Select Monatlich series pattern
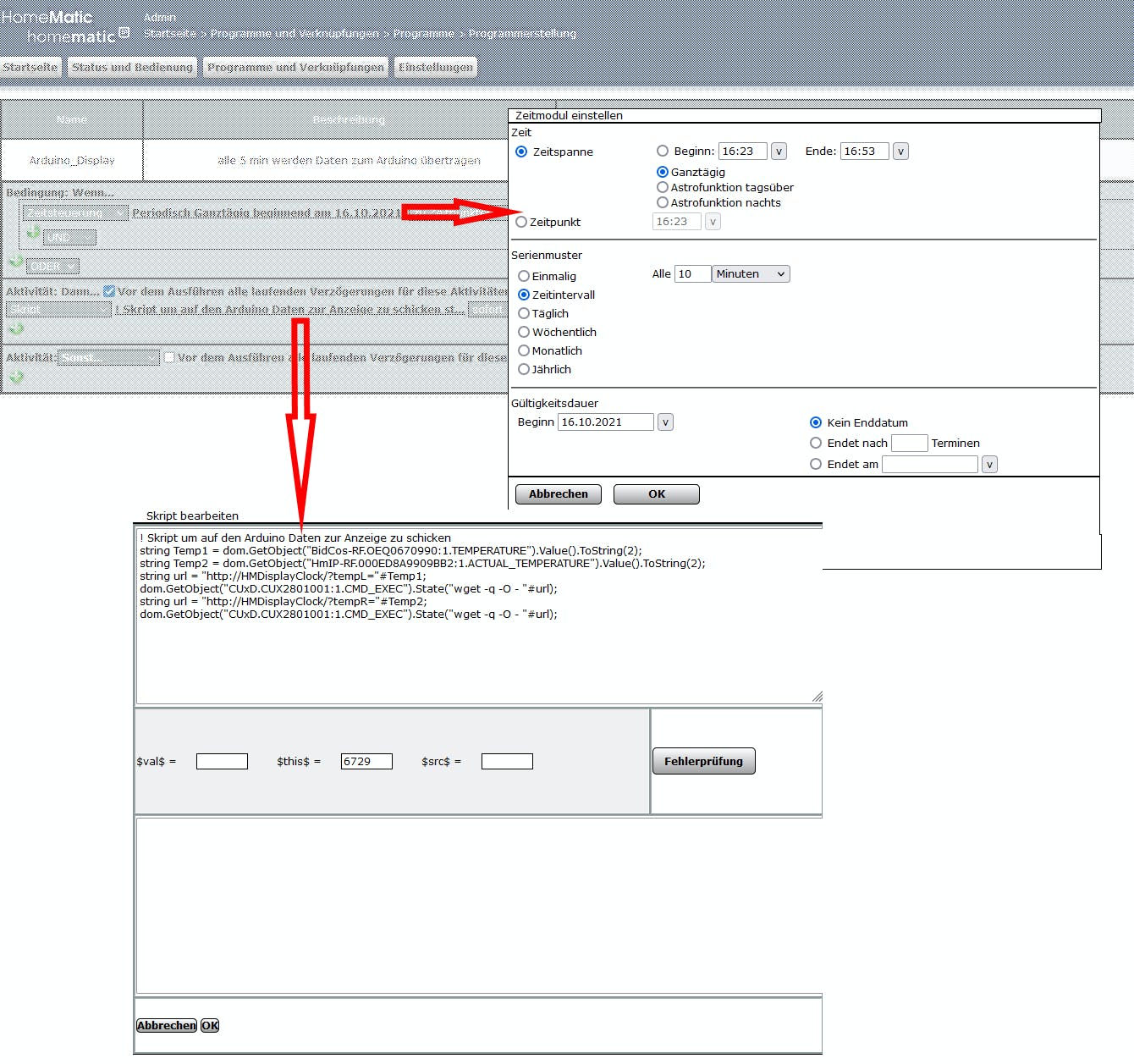This screenshot has width=1134, height=1064. tap(524, 350)
